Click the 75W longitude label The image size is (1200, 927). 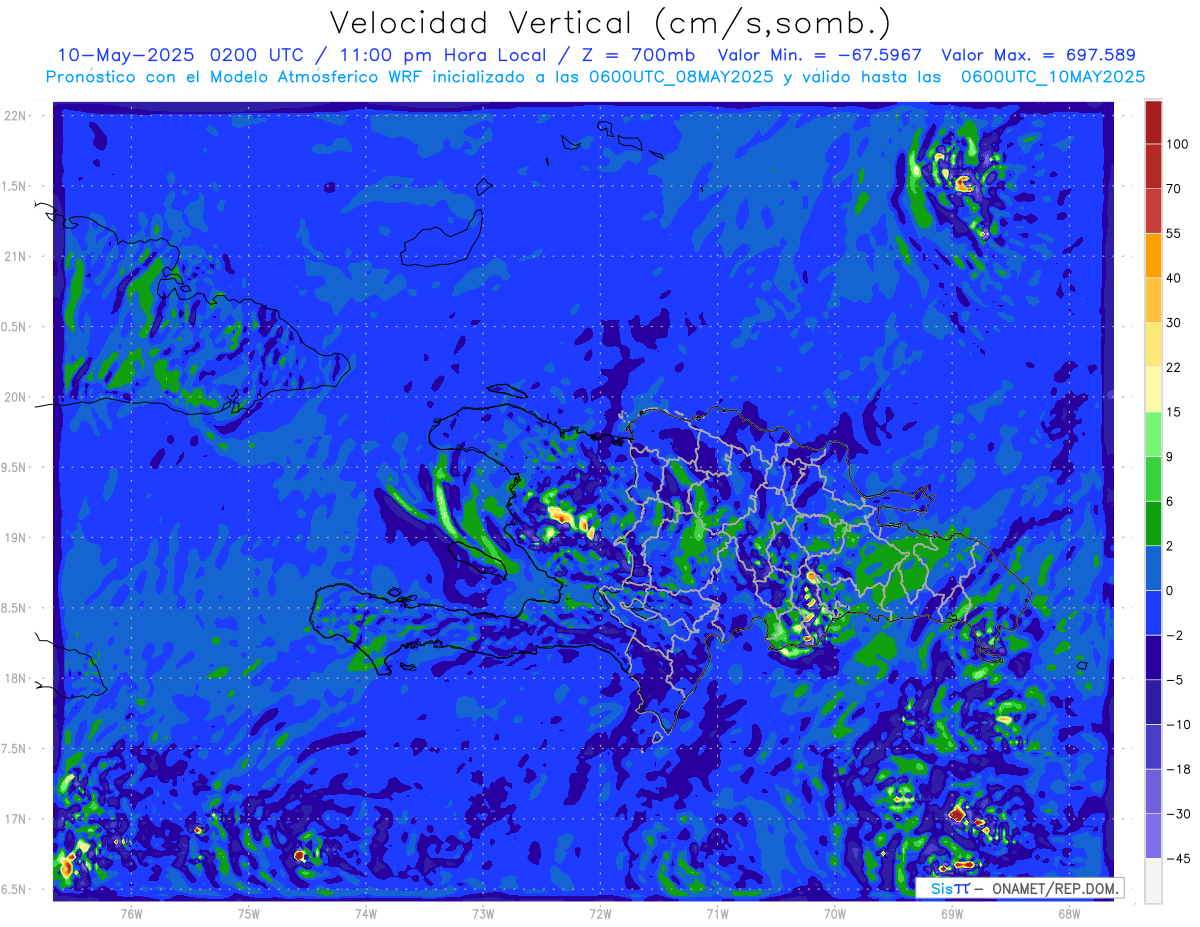[249, 913]
